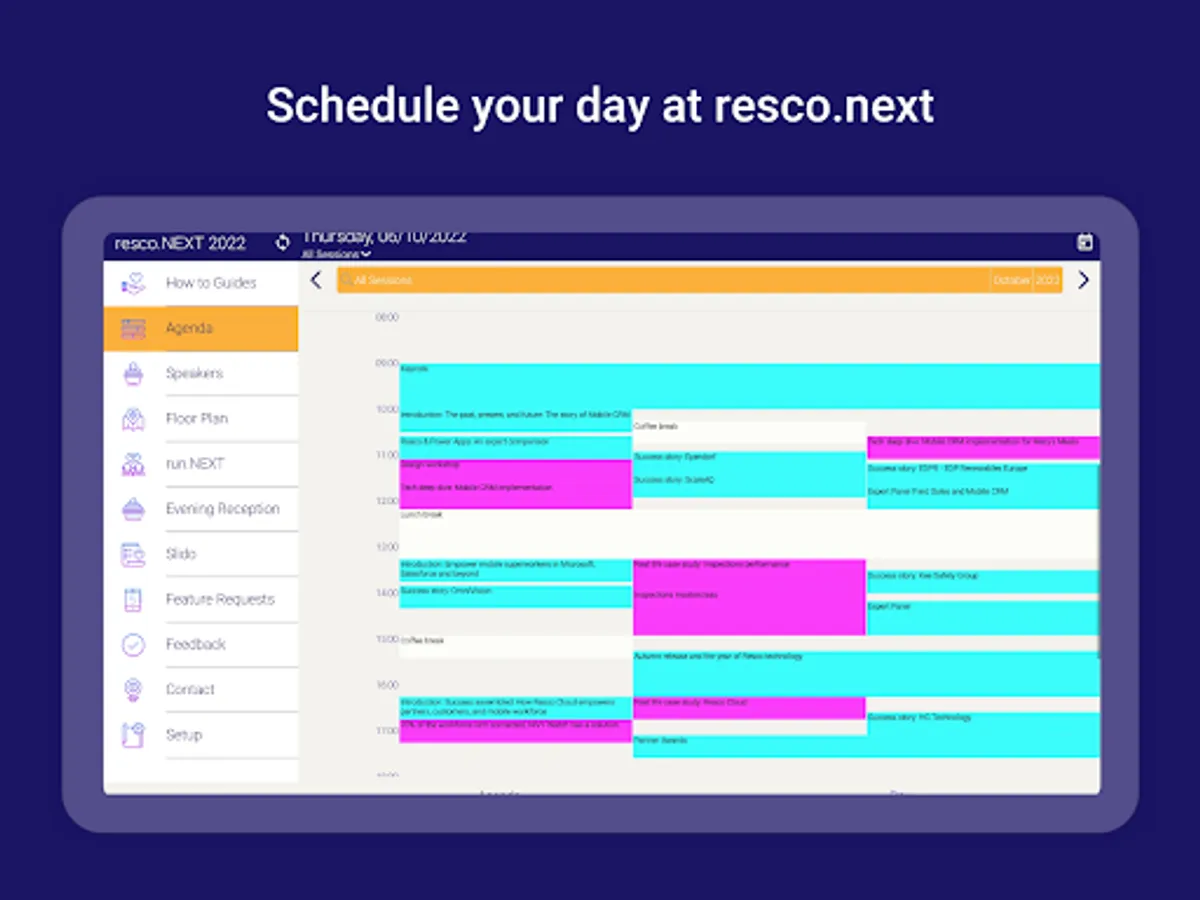Click the October 2022 label
Viewport: 1200px width, 900px height.
(1026, 280)
